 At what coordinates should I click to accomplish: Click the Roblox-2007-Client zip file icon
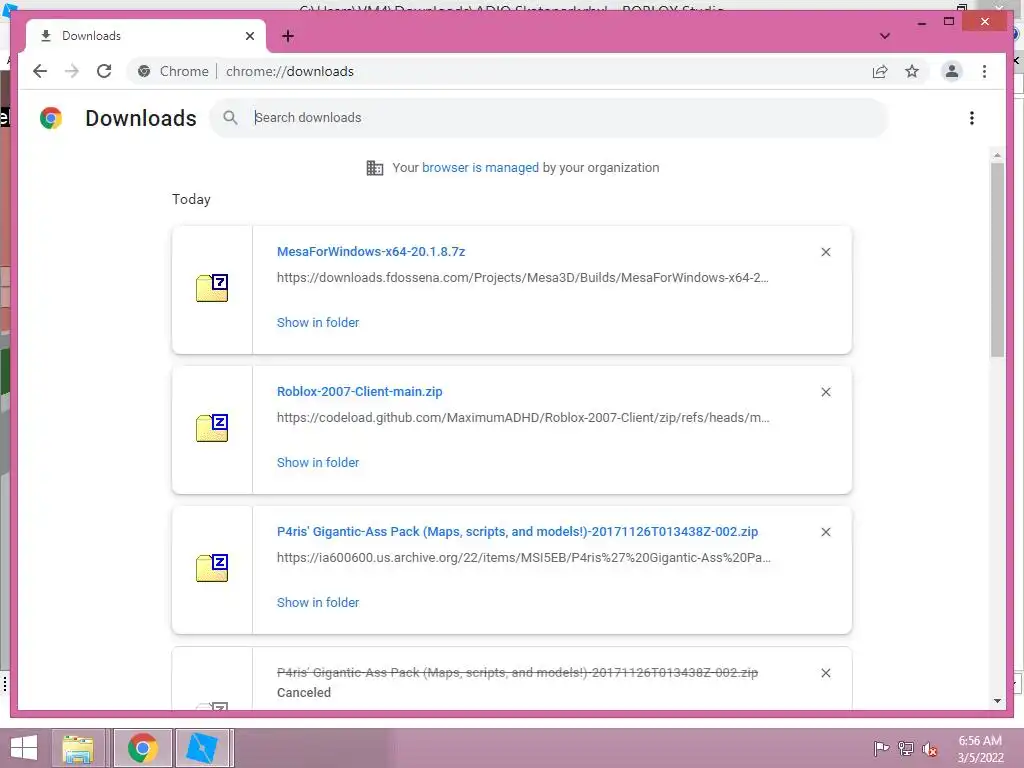pos(212,428)
